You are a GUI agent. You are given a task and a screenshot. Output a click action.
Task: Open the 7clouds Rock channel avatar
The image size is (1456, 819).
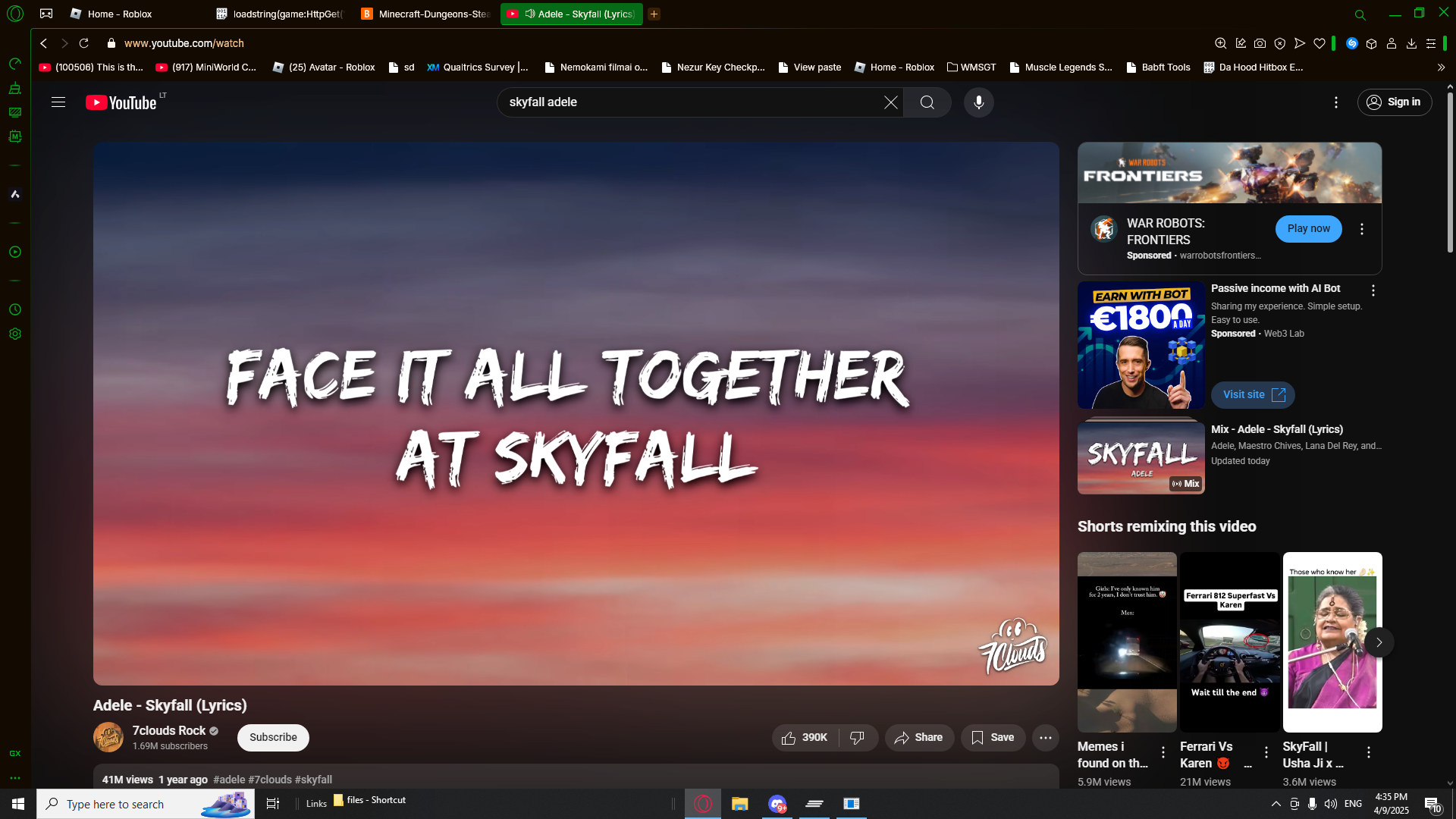pyautogui.click(x=108, y=737)
